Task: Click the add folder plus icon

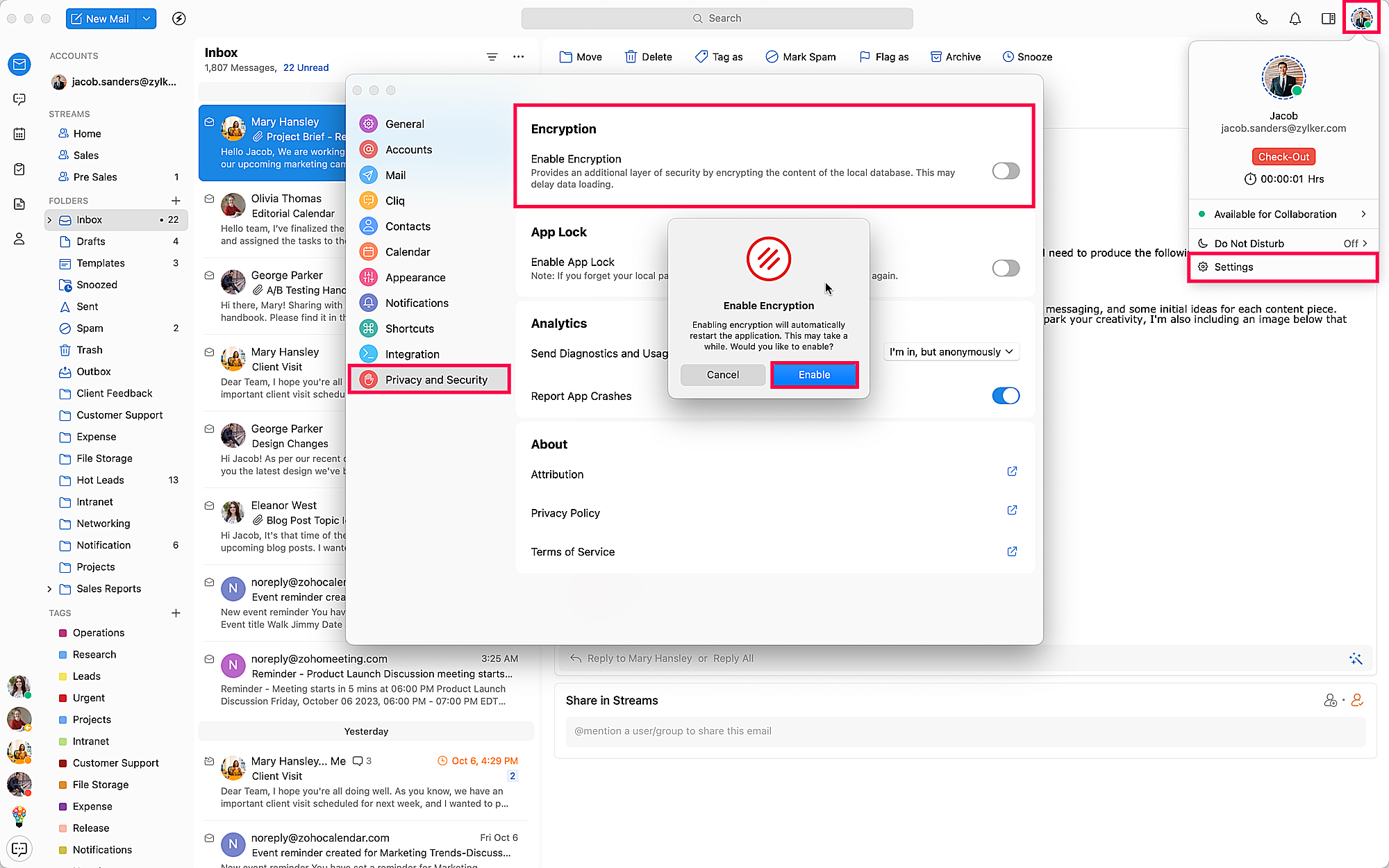Action: 176,201
